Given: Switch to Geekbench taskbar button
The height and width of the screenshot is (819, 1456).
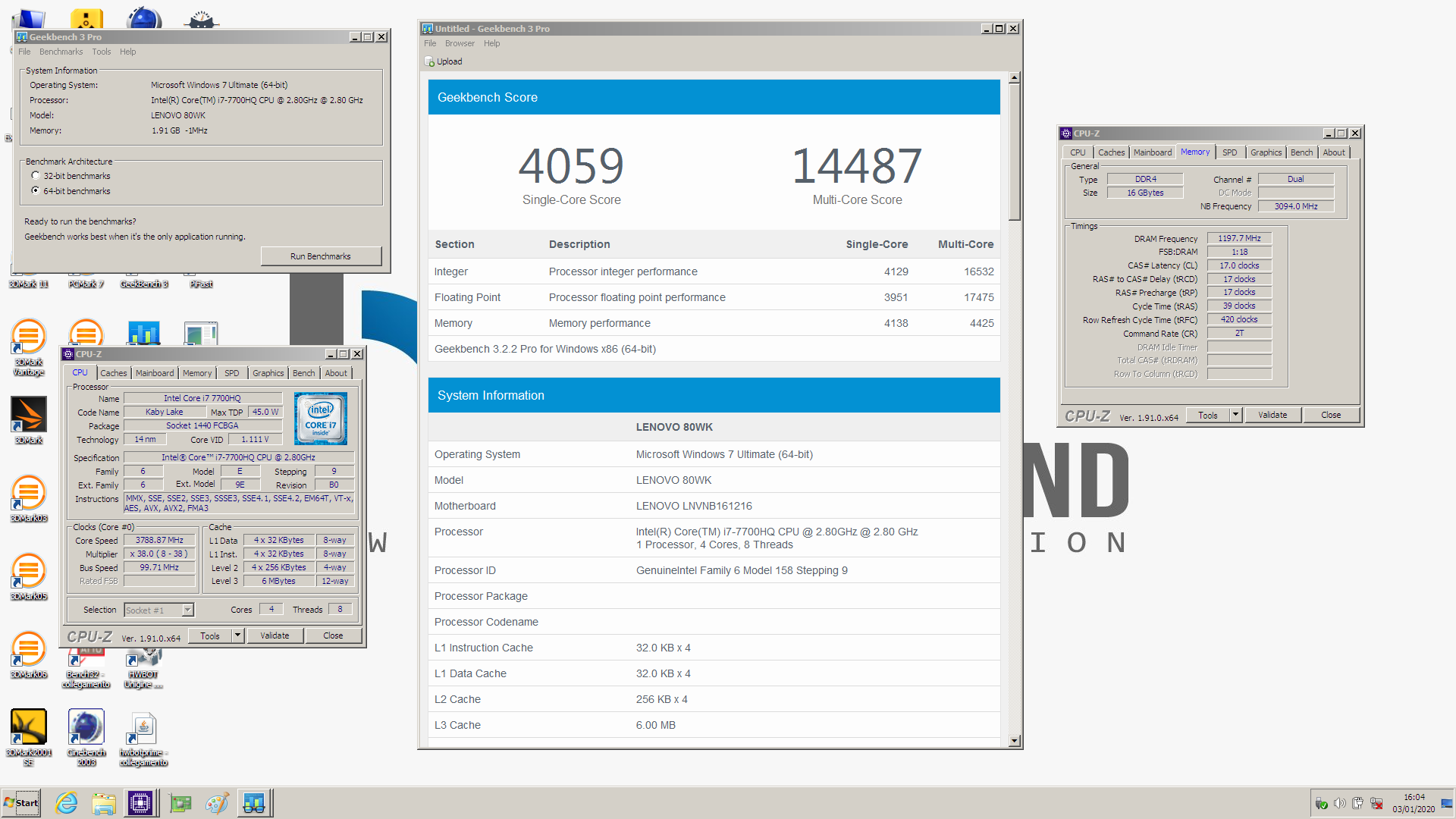Looking at the screenshot, I should (254, 803).
